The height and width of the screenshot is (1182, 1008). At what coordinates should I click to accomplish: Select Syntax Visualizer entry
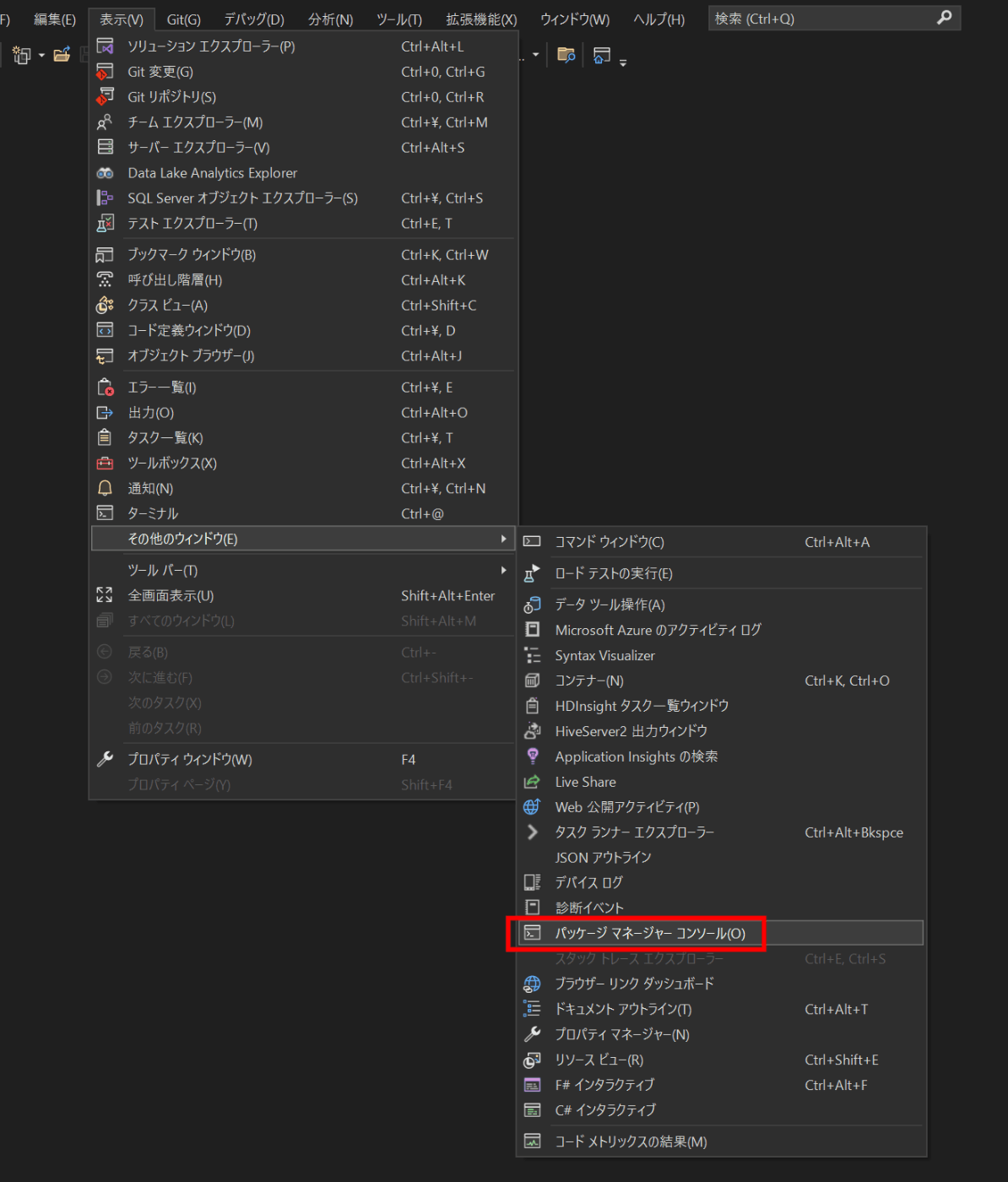[721, 655]
